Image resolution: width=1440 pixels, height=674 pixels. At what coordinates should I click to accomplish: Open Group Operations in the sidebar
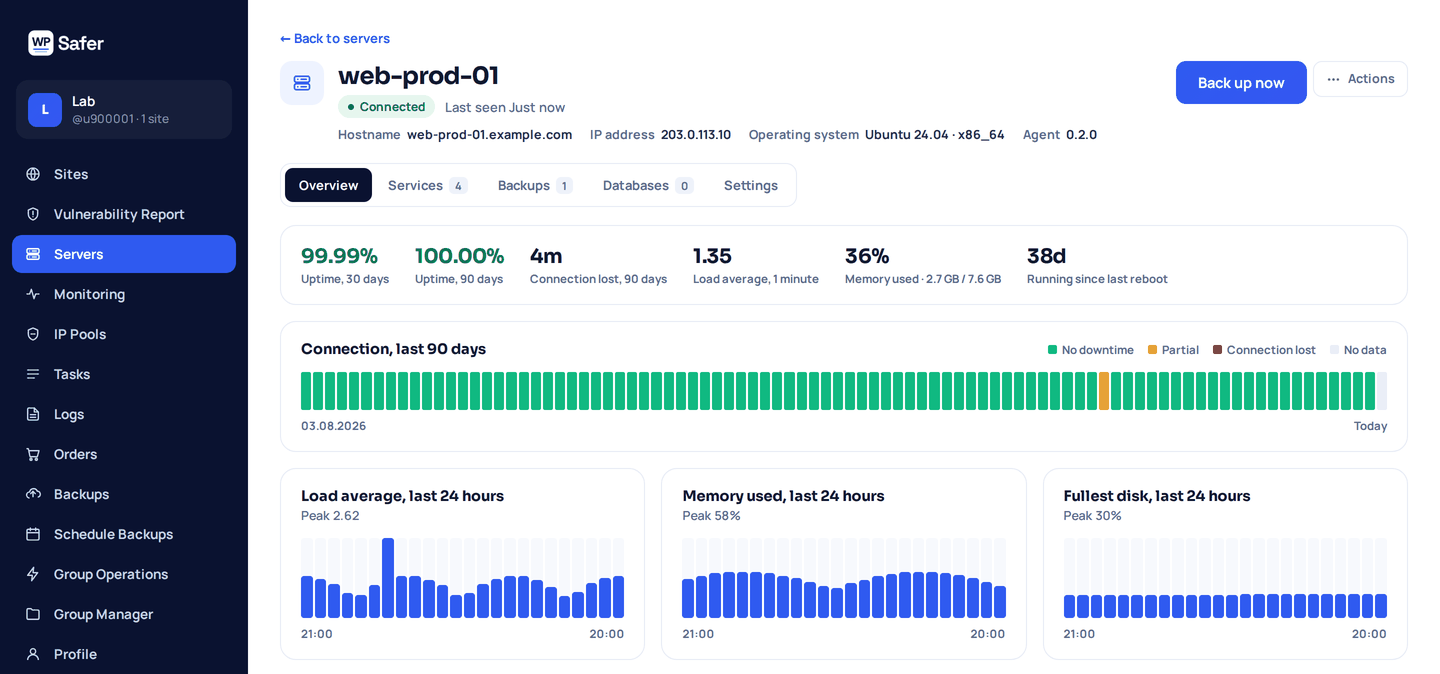[x=124, y=574]
